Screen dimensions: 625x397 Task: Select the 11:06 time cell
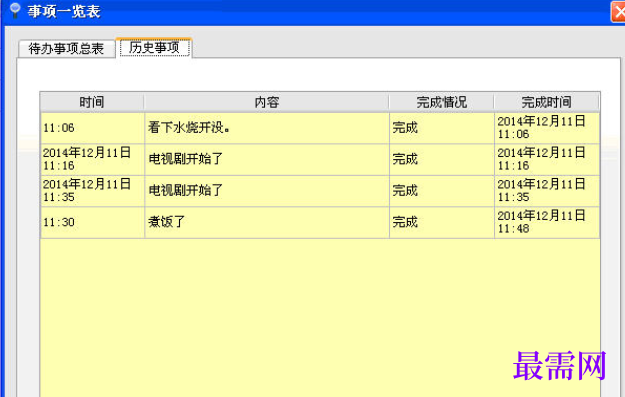click(92, 128)
